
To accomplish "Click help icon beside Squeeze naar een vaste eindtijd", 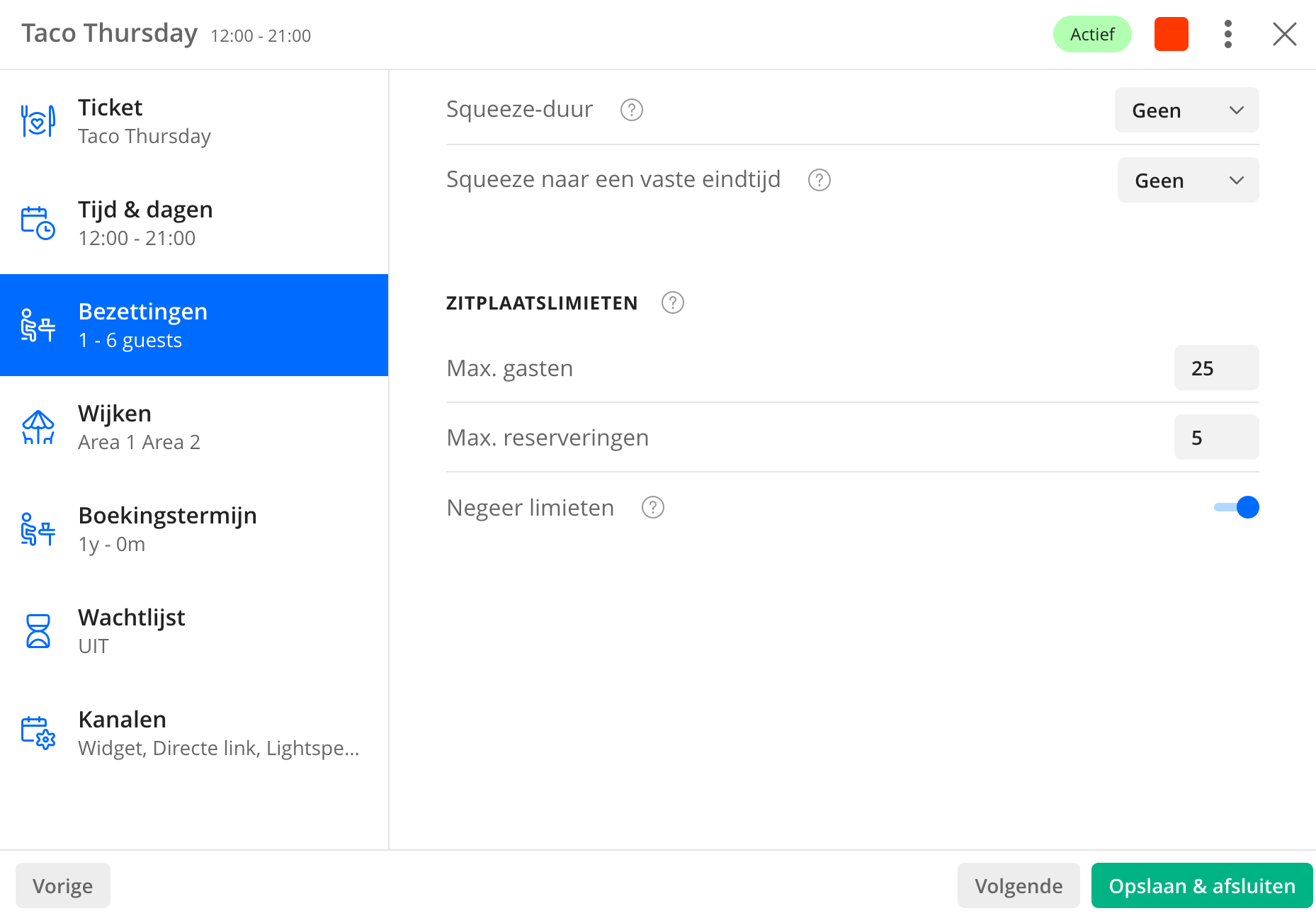I will [x=819, y=180].
